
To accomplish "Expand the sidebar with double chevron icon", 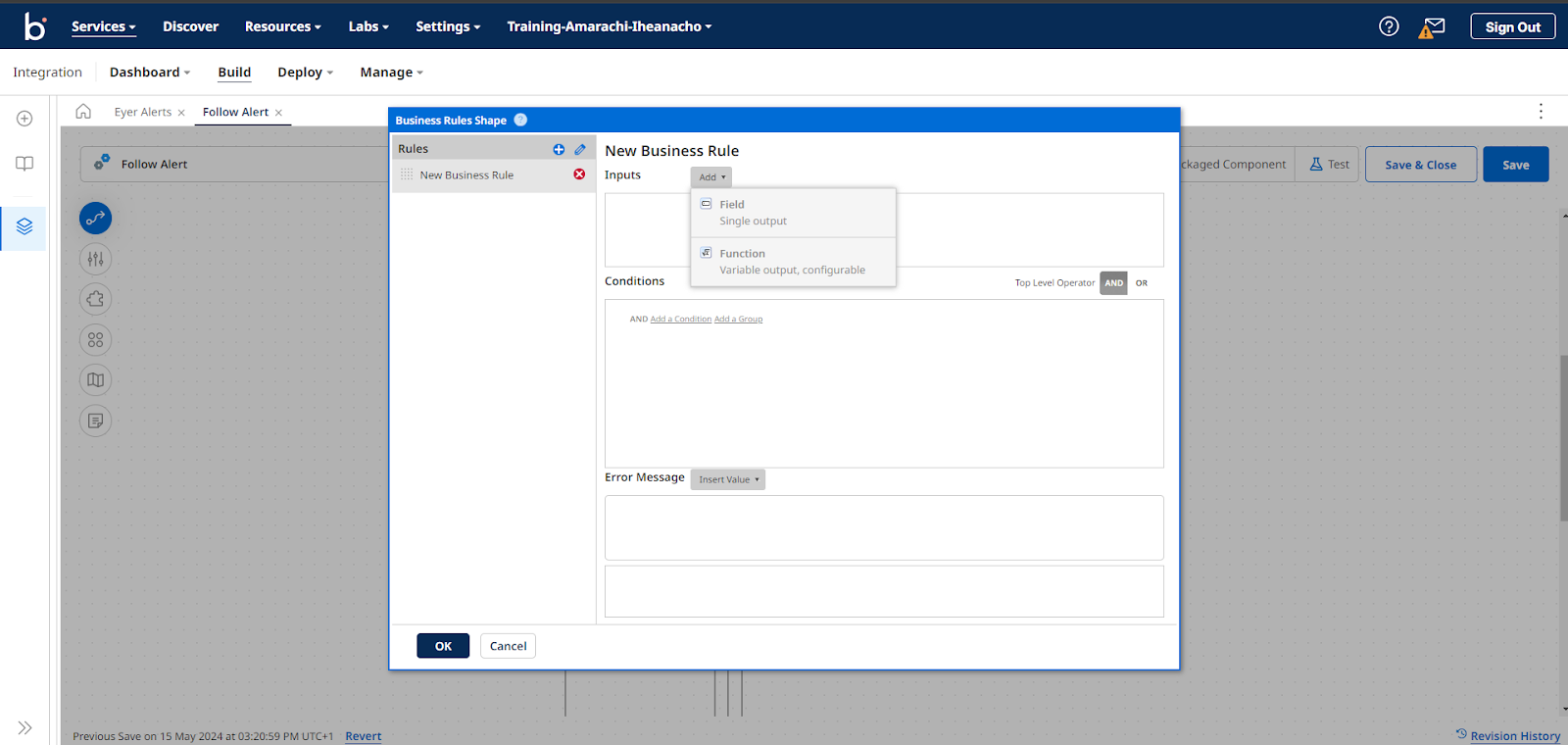I will [24, 727].
